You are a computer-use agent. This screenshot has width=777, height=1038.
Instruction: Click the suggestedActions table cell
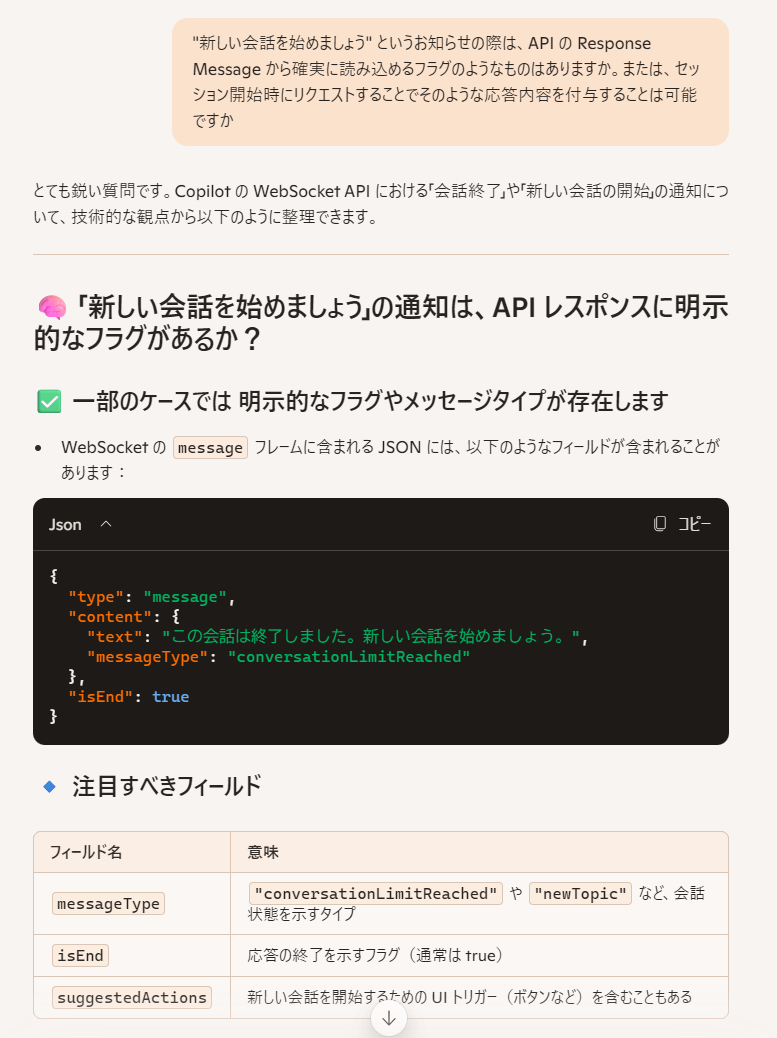132,998
